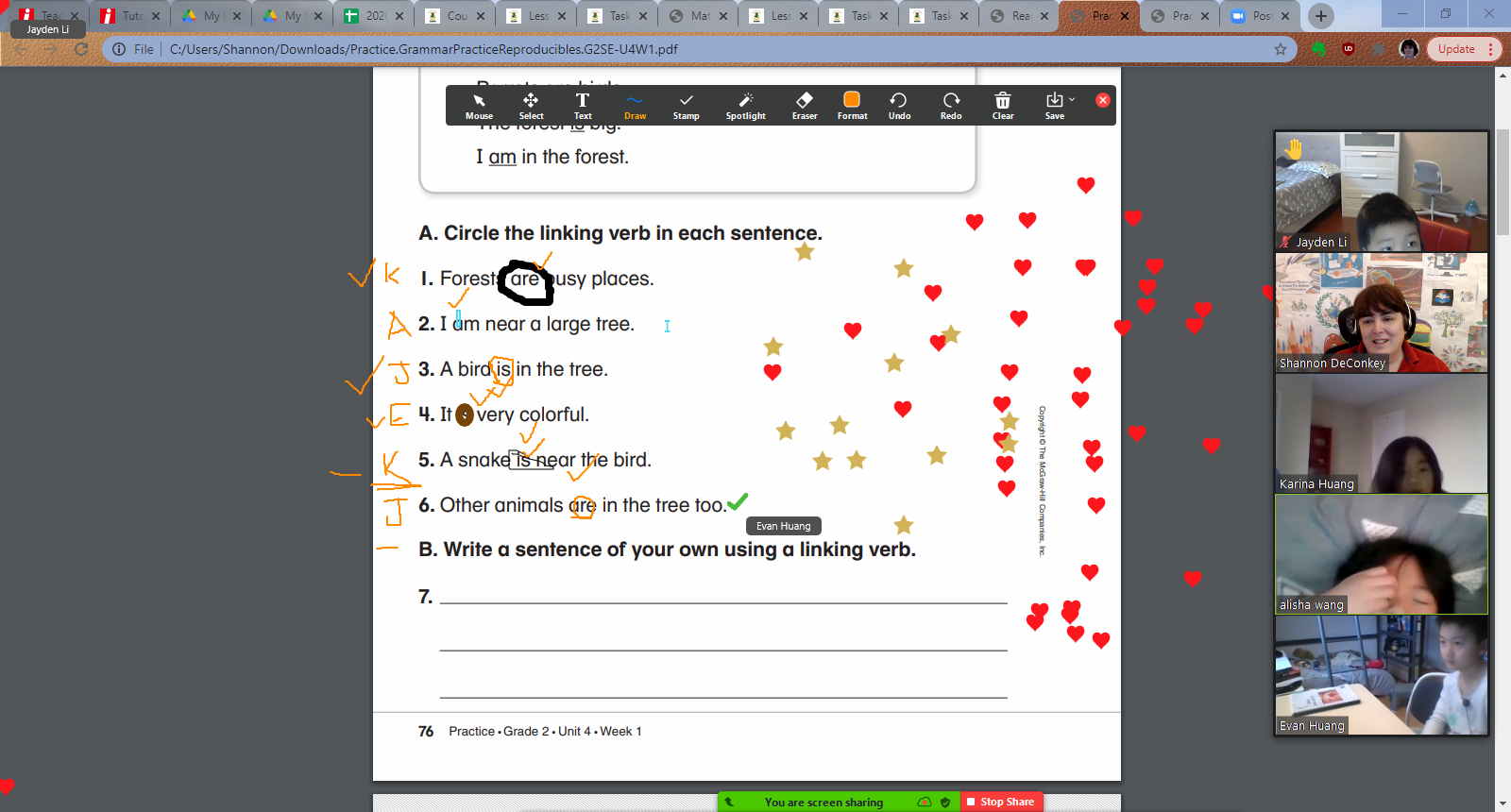
Task: Switch to the Post Zoom tab
Action: [x=1261, y=16]
